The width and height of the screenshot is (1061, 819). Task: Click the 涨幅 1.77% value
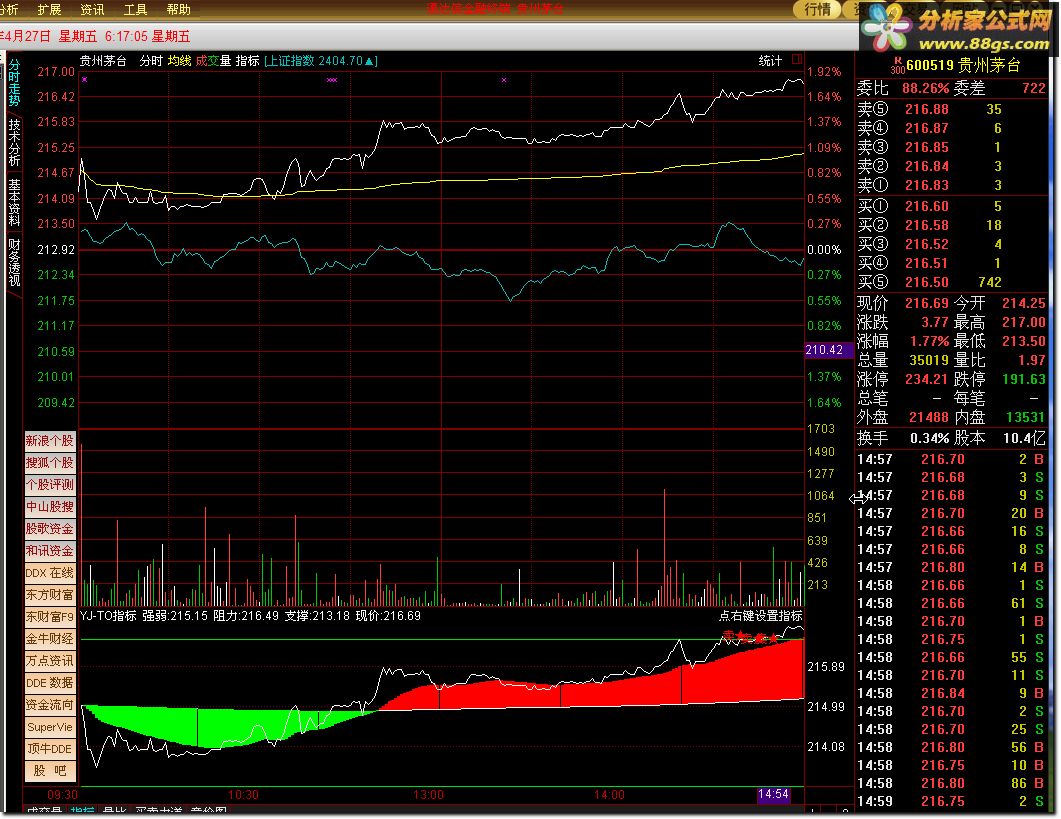[929, 341]
